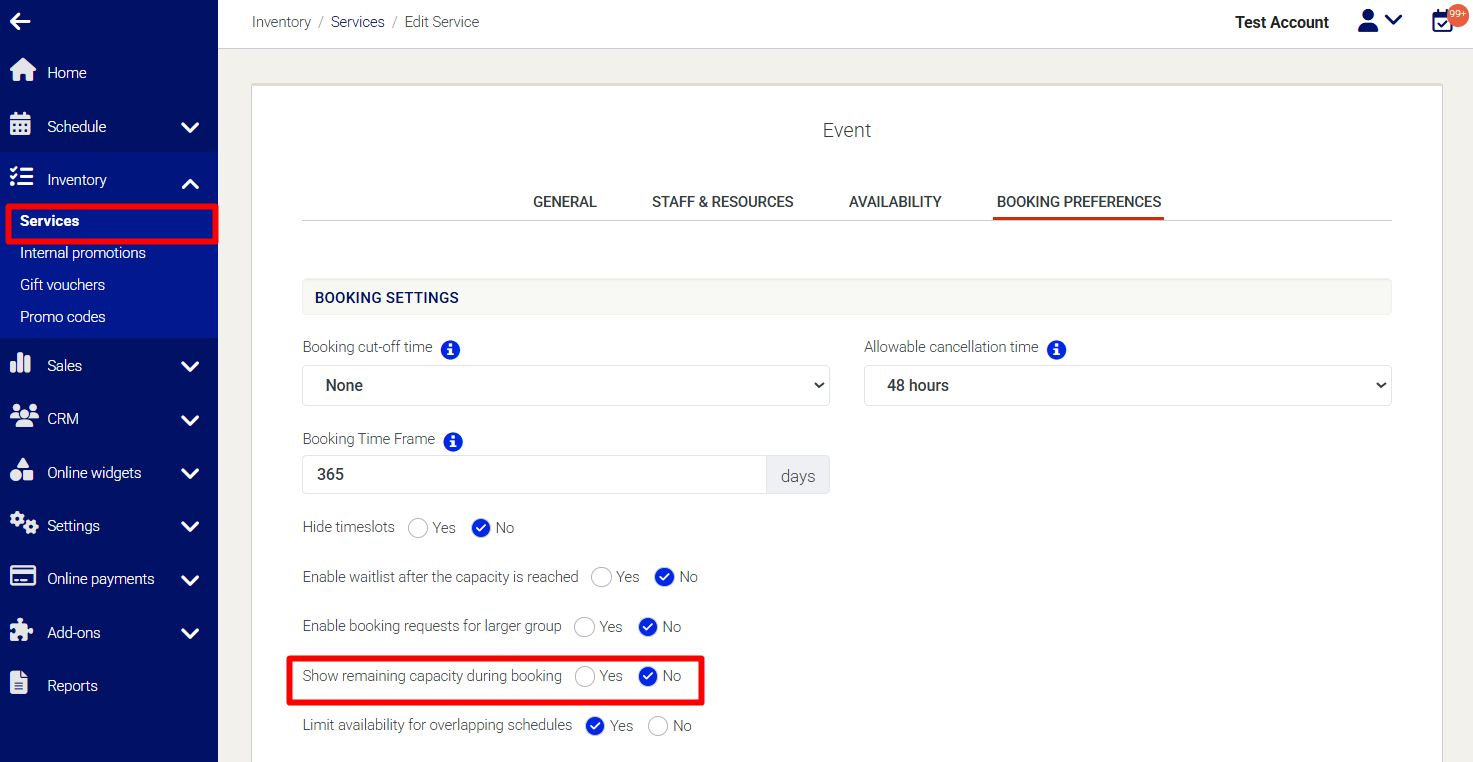Open Gift vouchers in the Inventory submenu

coord(62,285)
